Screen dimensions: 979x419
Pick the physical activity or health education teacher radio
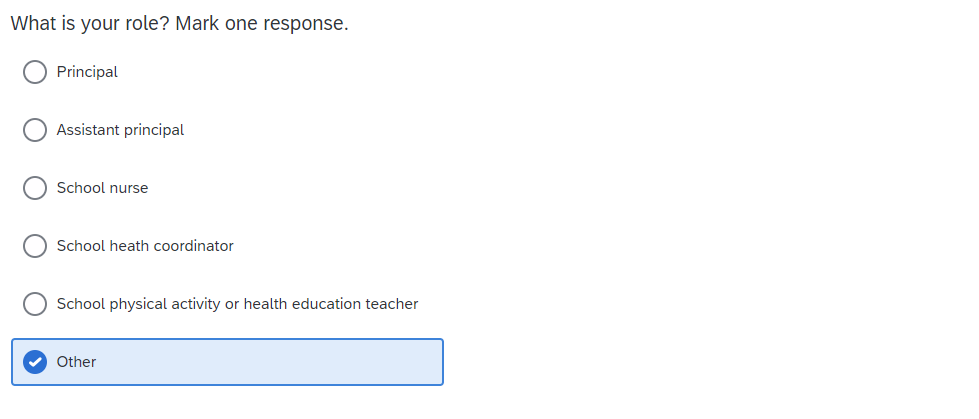pos(35,304)
